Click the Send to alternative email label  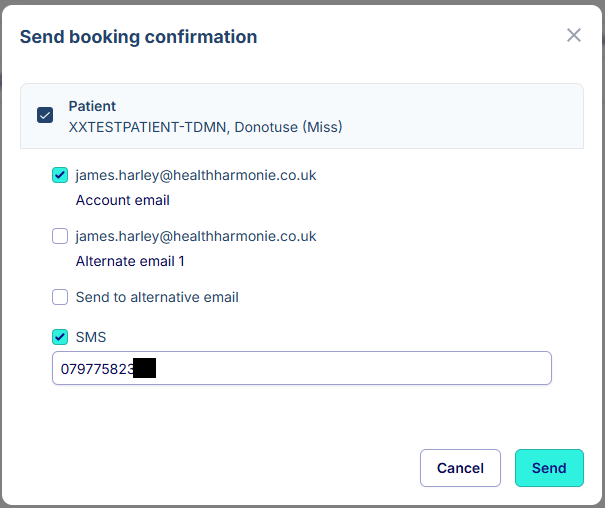click(x=157, y=297)
